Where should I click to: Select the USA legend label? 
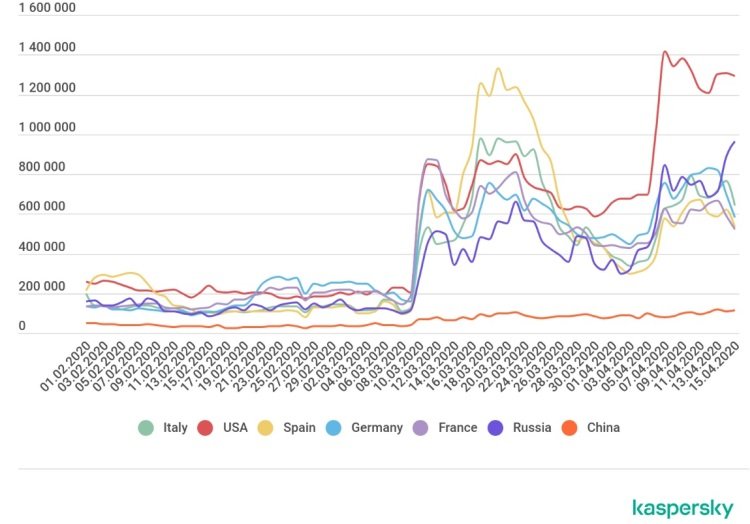click(235, 427)
